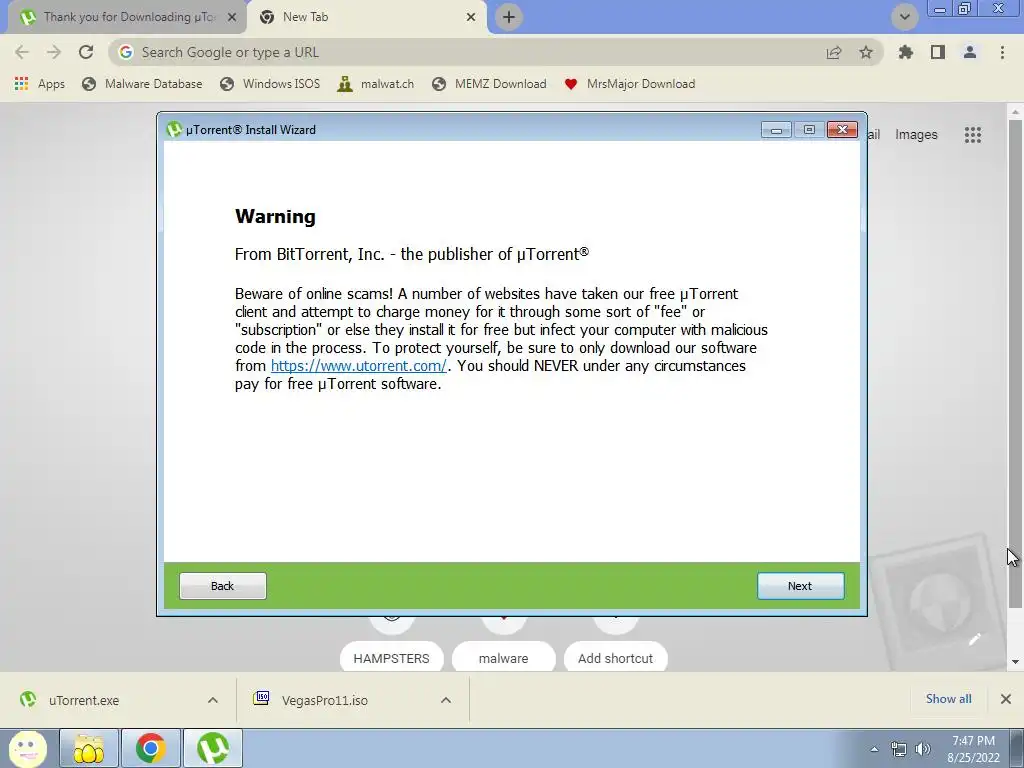Close the µTorrent Install Wizard window

[842, 130]
